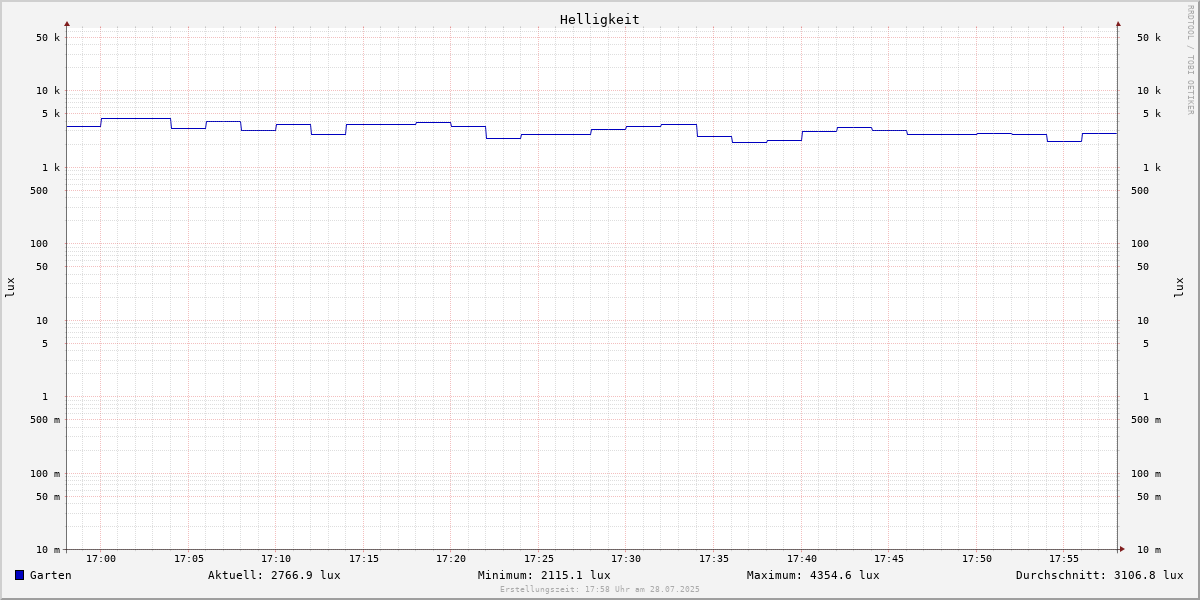This screenshot has height=600, width=1200.
Task: Click the 17:10 time axis label
Action: tap(276, 559)
